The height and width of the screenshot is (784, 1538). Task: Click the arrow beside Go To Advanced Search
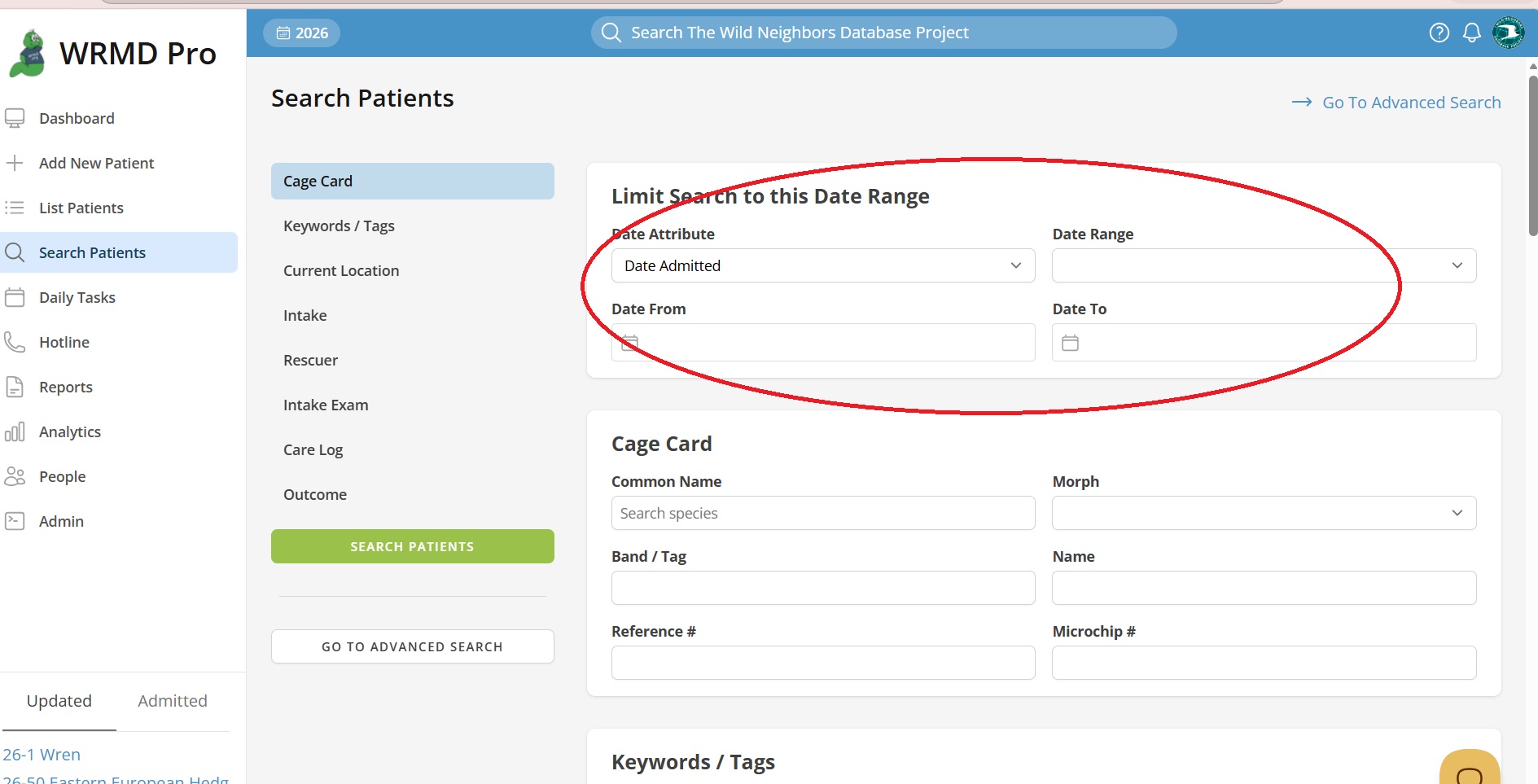click(1302, 103)
